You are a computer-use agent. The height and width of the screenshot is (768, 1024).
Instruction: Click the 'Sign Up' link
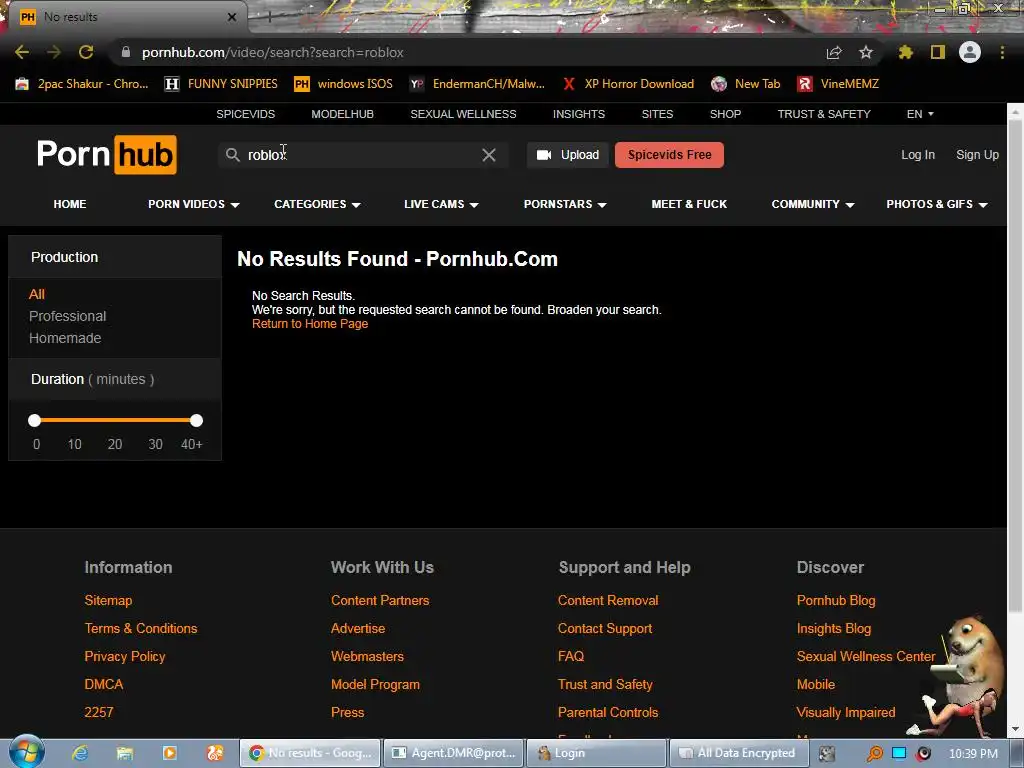(977, 155)
